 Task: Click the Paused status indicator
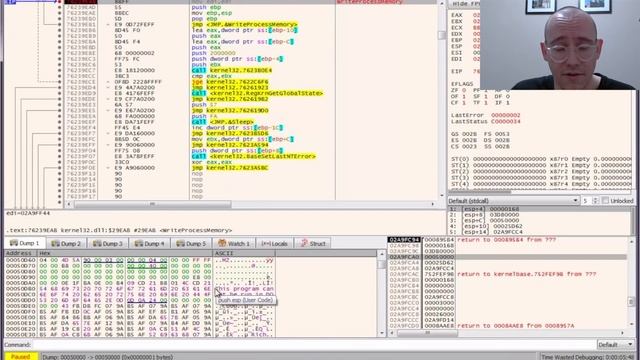pos(20,357)
